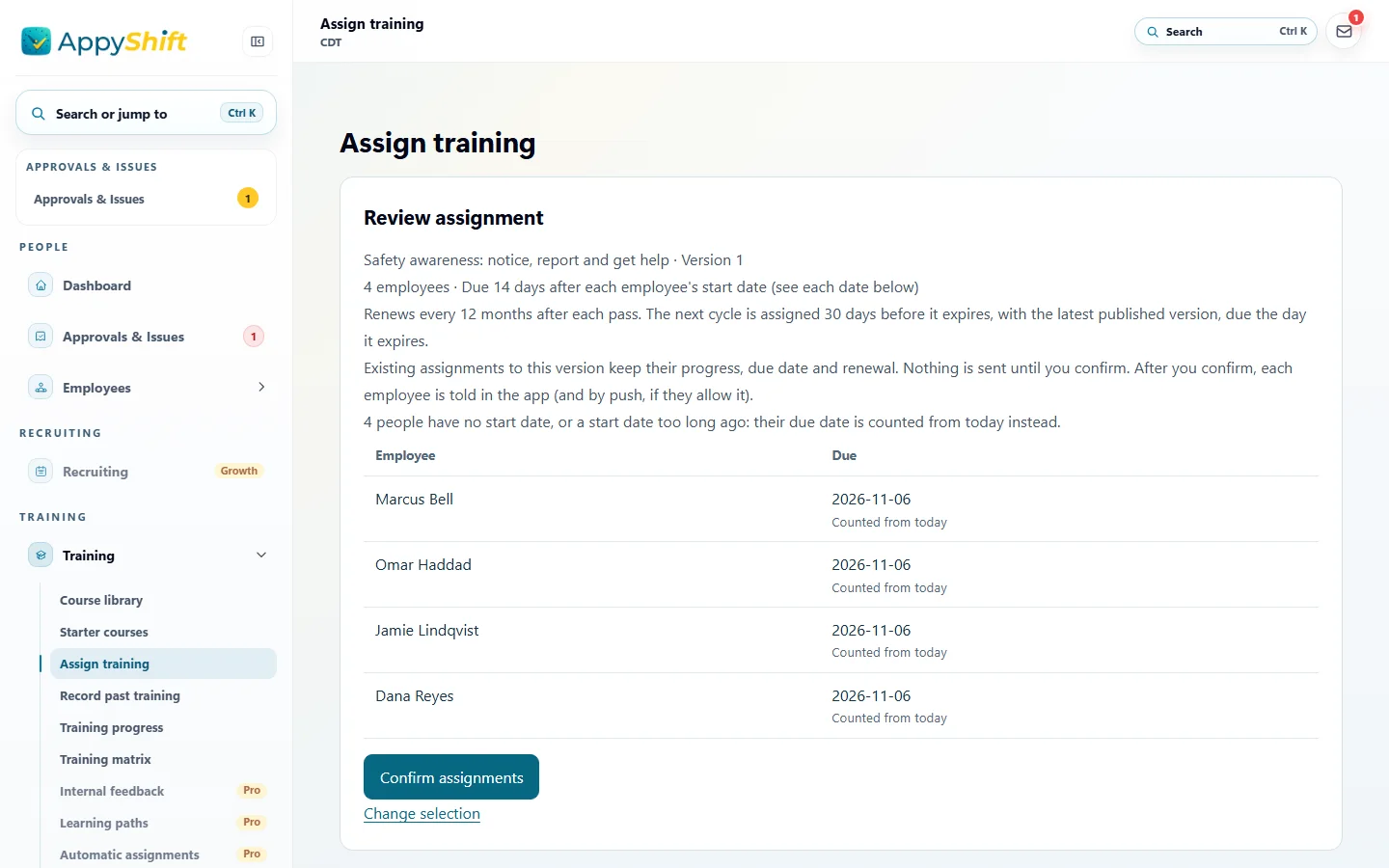
Task: Click the AppyShift logo
Action: click(104, 41)
